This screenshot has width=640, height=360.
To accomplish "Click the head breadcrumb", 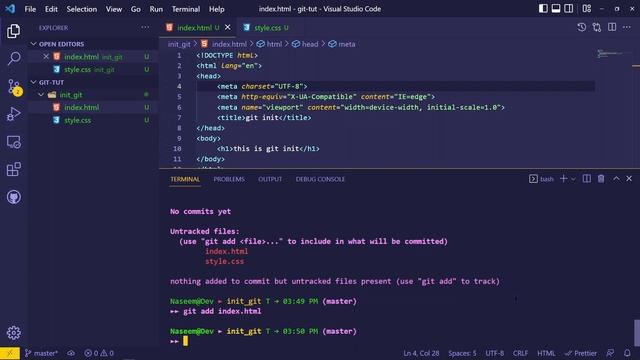I will pos(305,44).
